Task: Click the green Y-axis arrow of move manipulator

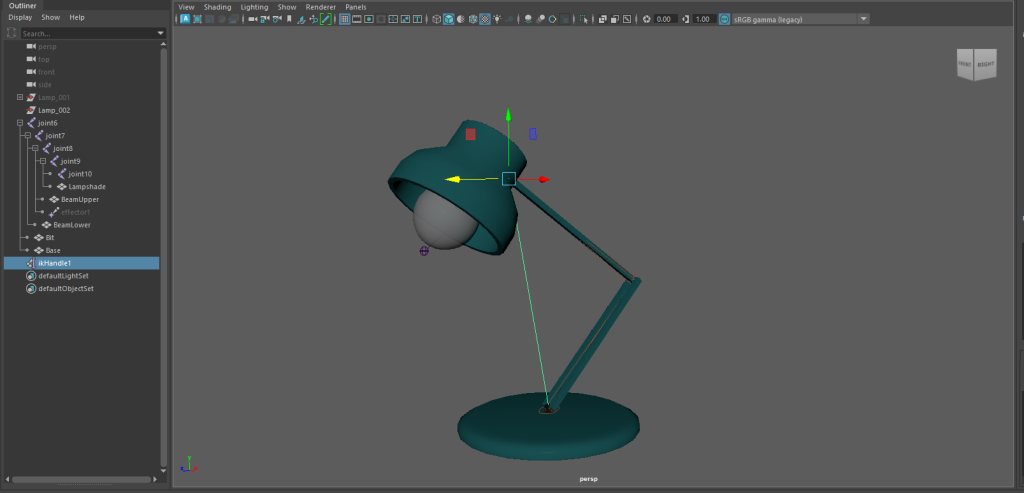Action: coord(508,117)
